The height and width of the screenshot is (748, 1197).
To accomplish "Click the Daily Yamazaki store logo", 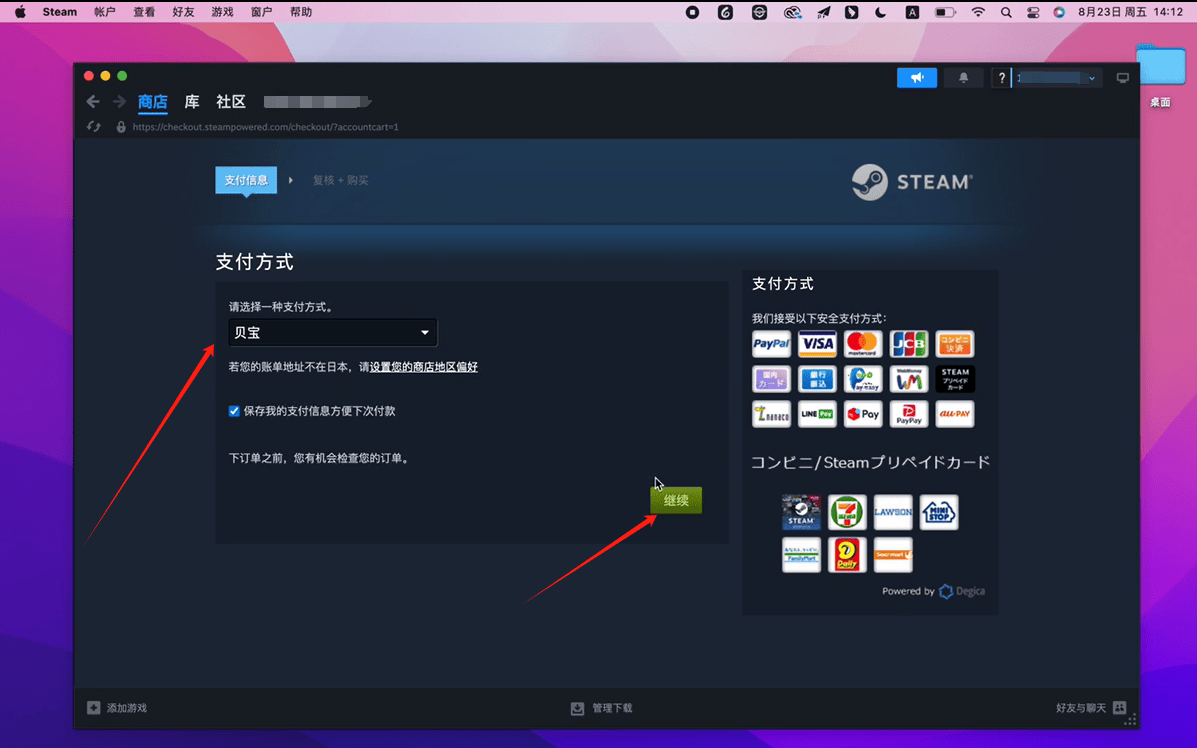I will (847, 555).
